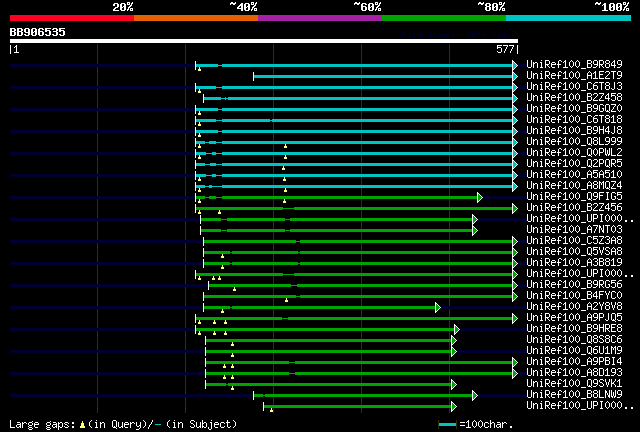Image resolution: width=640 pixels, height=432 pixels.
Task: Open the UniRef100_B9GQZ0 hit label
Action: (574, 109)
